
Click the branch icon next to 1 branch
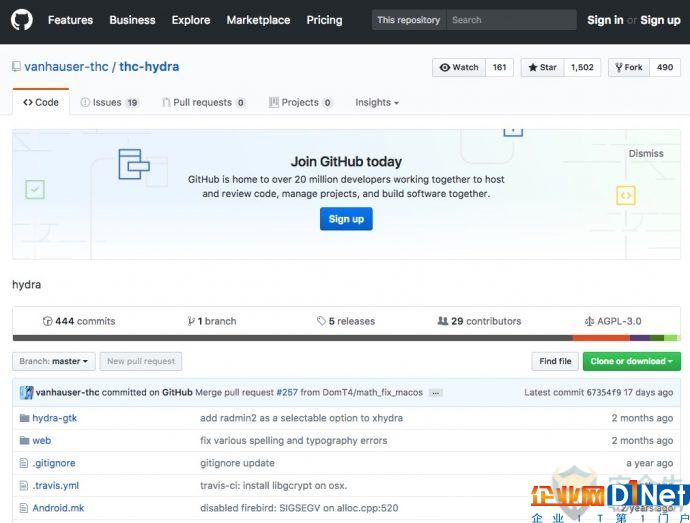[x=191, y=321]
